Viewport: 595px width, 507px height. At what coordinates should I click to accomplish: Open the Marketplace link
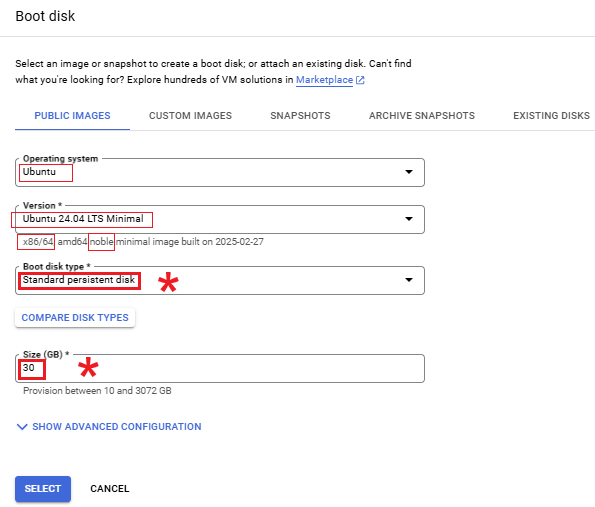coord(324,80)
